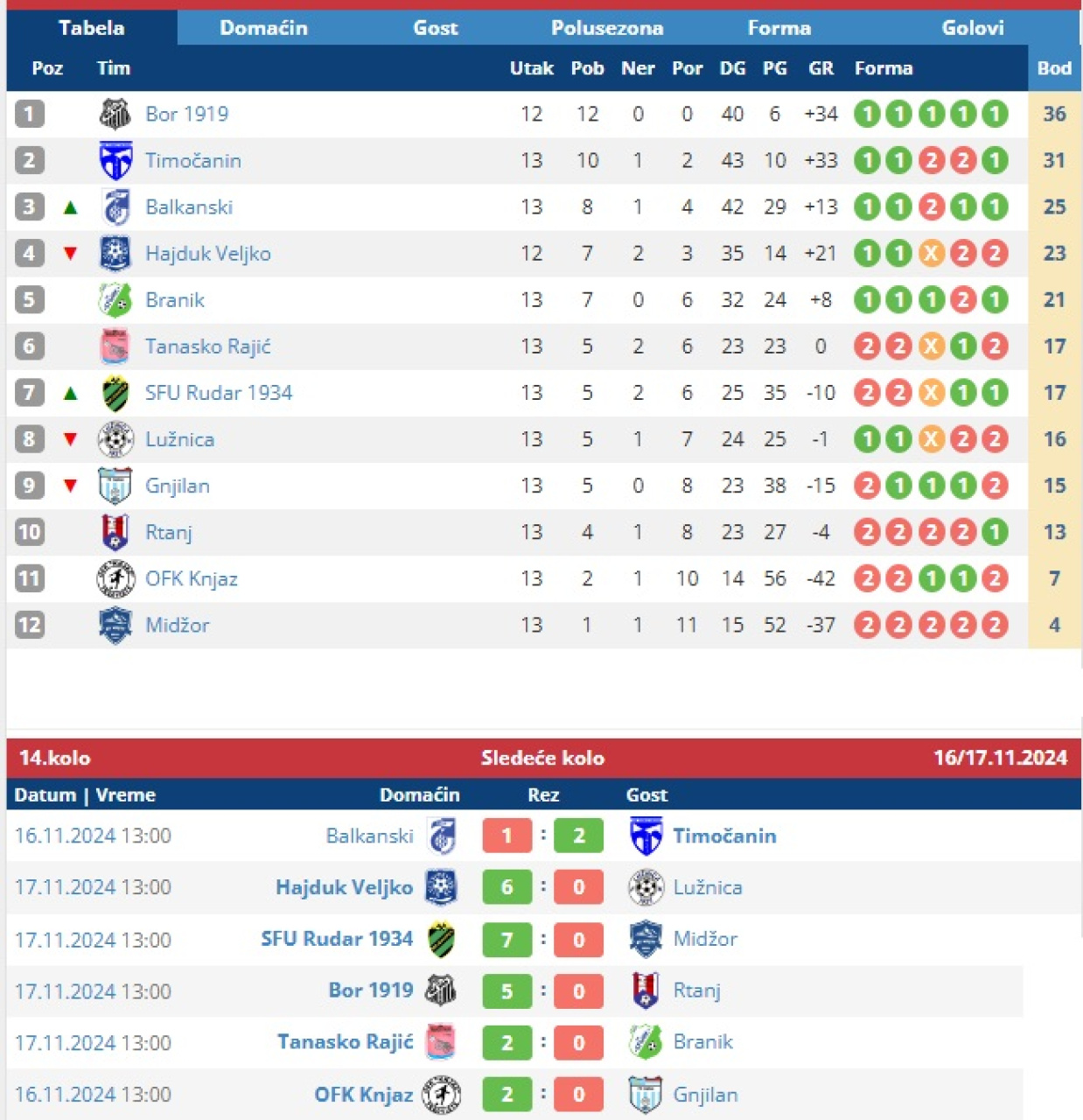
Task: Click Gnjilan team name in standings
Action: (x=178, y=486)
